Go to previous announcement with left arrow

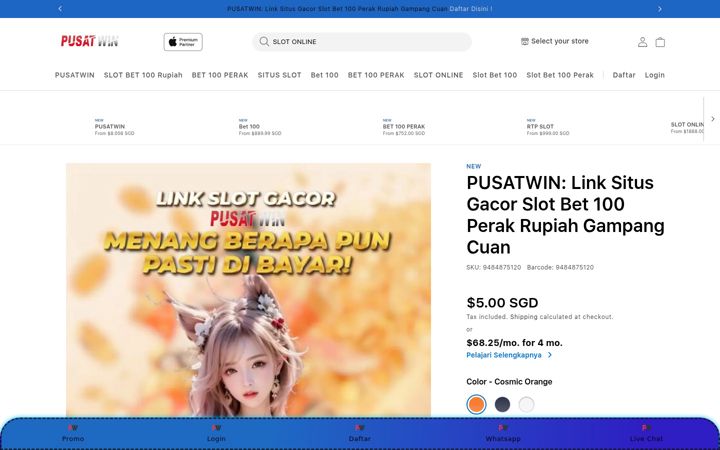[60, 9]
